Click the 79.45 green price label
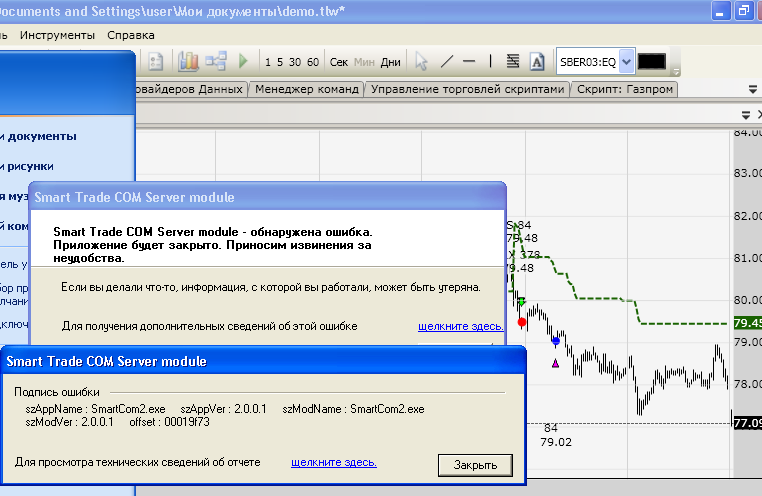 tap(747, 323)
